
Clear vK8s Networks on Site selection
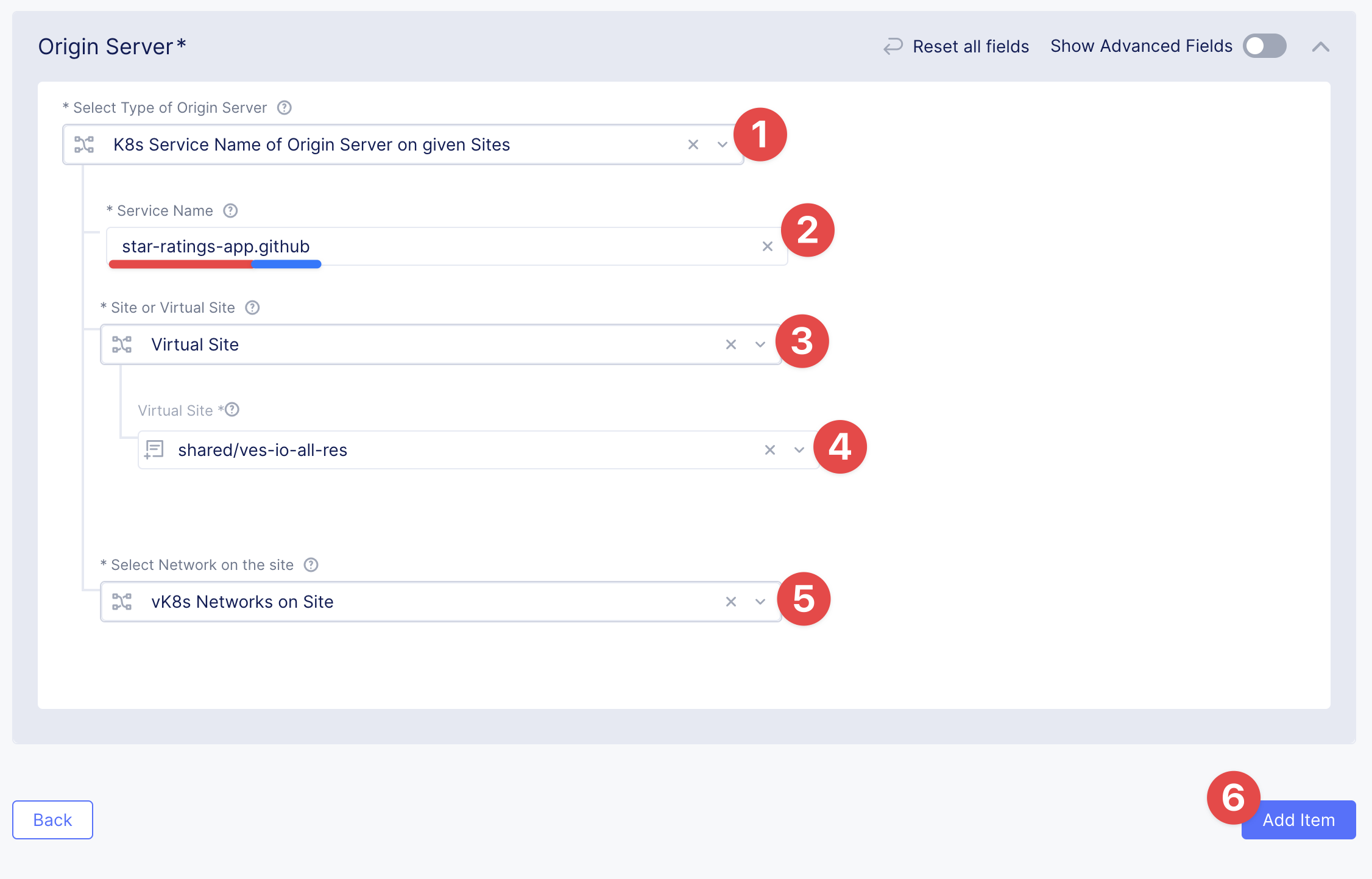[x=731, y=602]
